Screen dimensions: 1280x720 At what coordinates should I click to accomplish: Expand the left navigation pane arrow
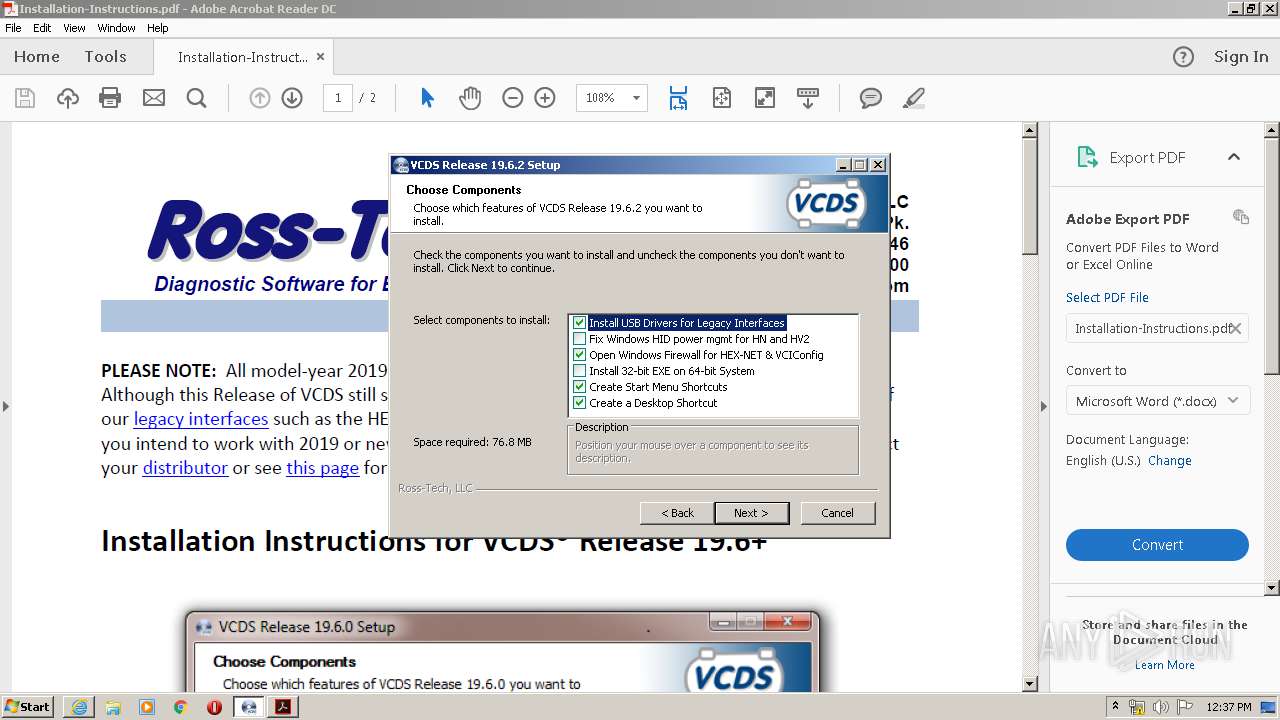click(6, 406)
